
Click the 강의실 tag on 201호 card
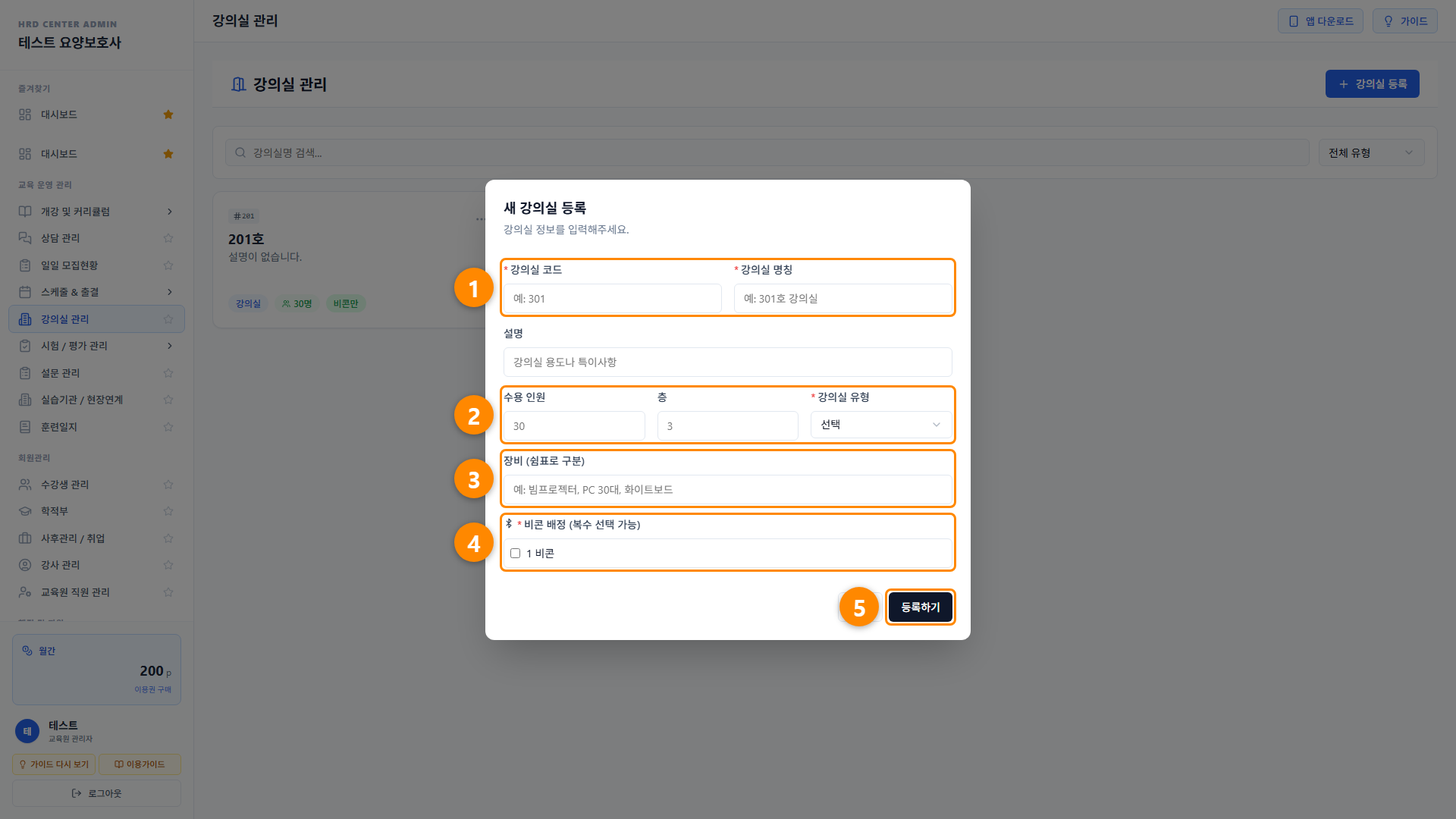[x=248, y=303]
